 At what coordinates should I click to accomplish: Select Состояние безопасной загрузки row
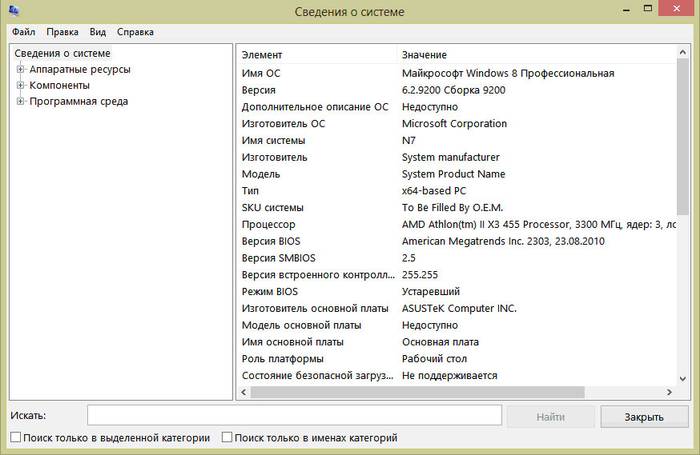(457, 376)
